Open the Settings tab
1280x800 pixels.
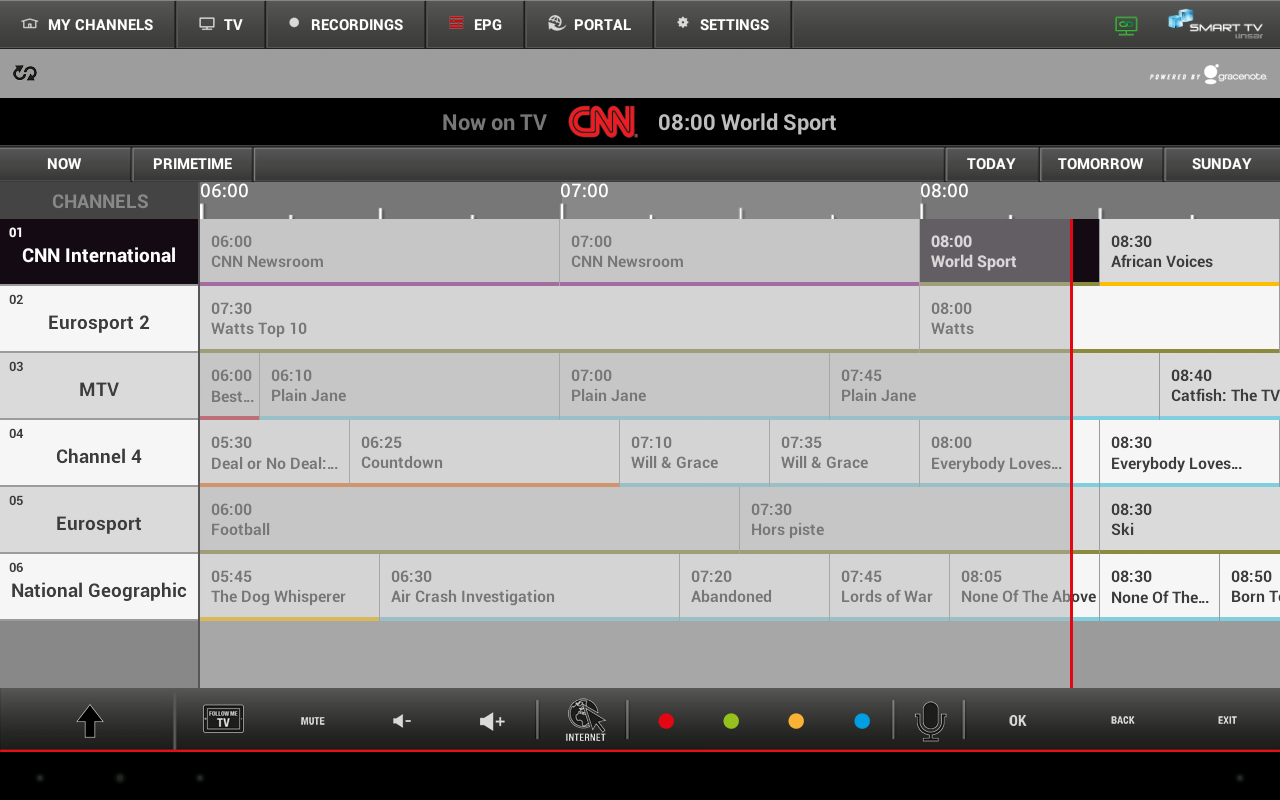[x=723, y=24]
